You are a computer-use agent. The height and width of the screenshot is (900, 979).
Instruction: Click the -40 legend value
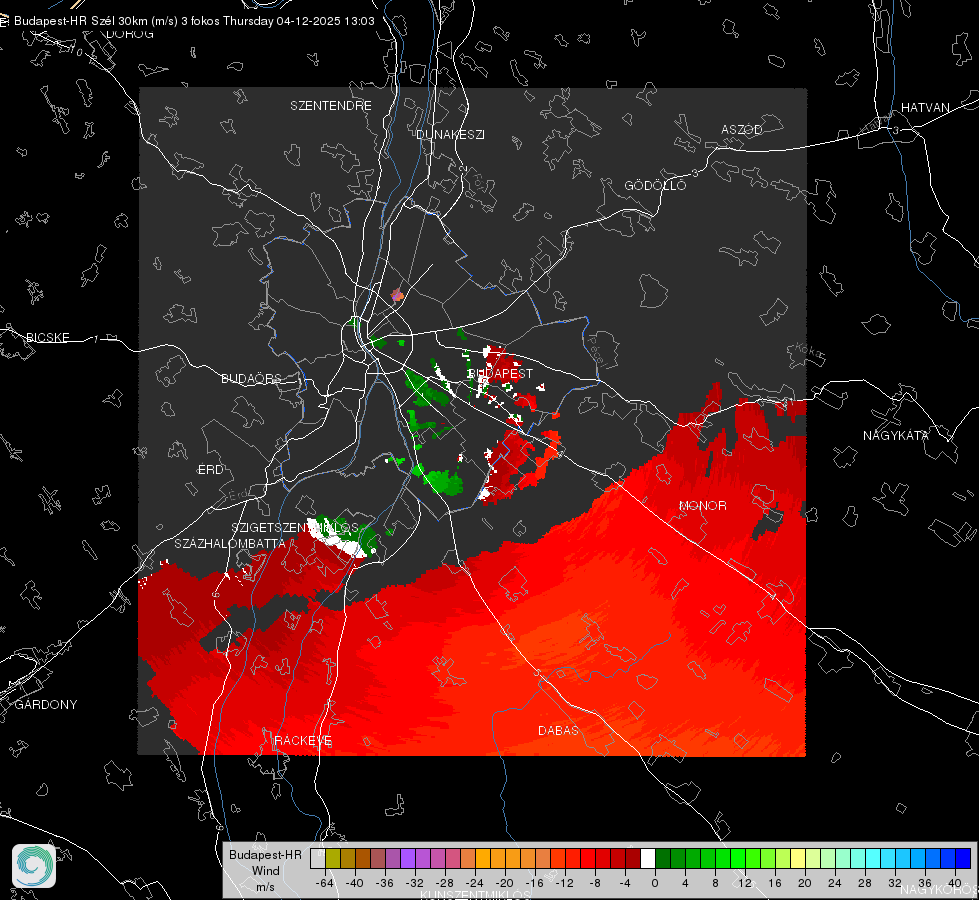click(354, 883)
